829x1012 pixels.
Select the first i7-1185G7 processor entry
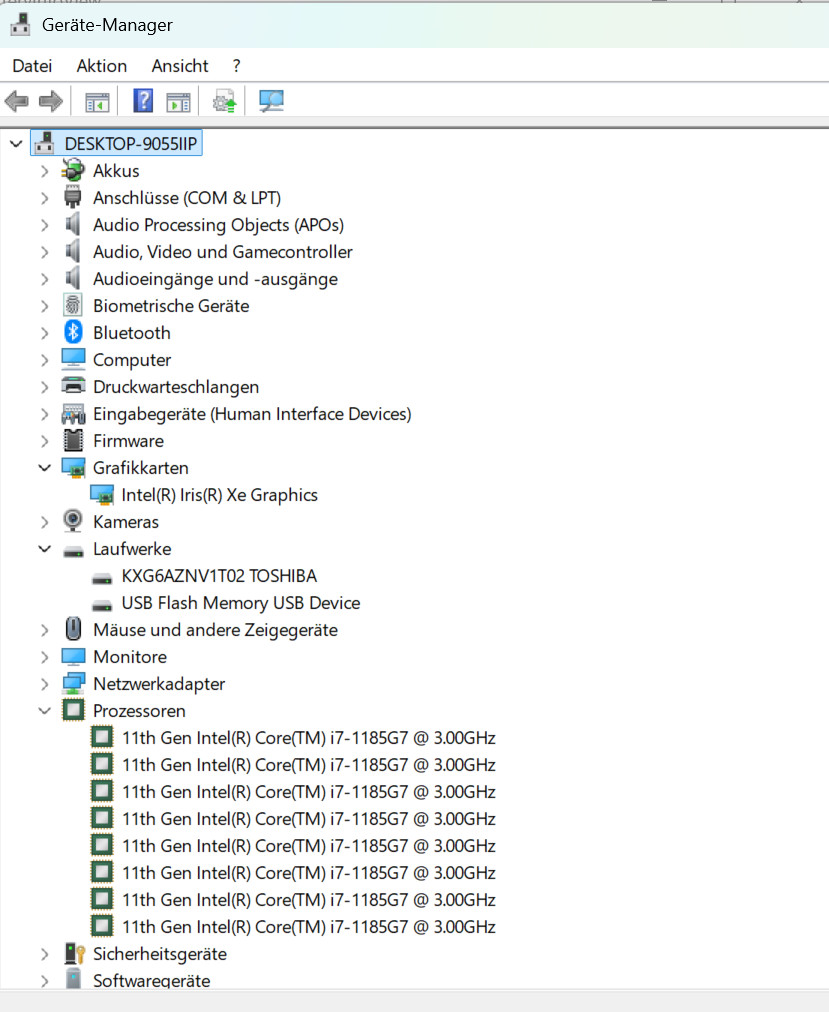pyautogui.click(x=309, y=738)
